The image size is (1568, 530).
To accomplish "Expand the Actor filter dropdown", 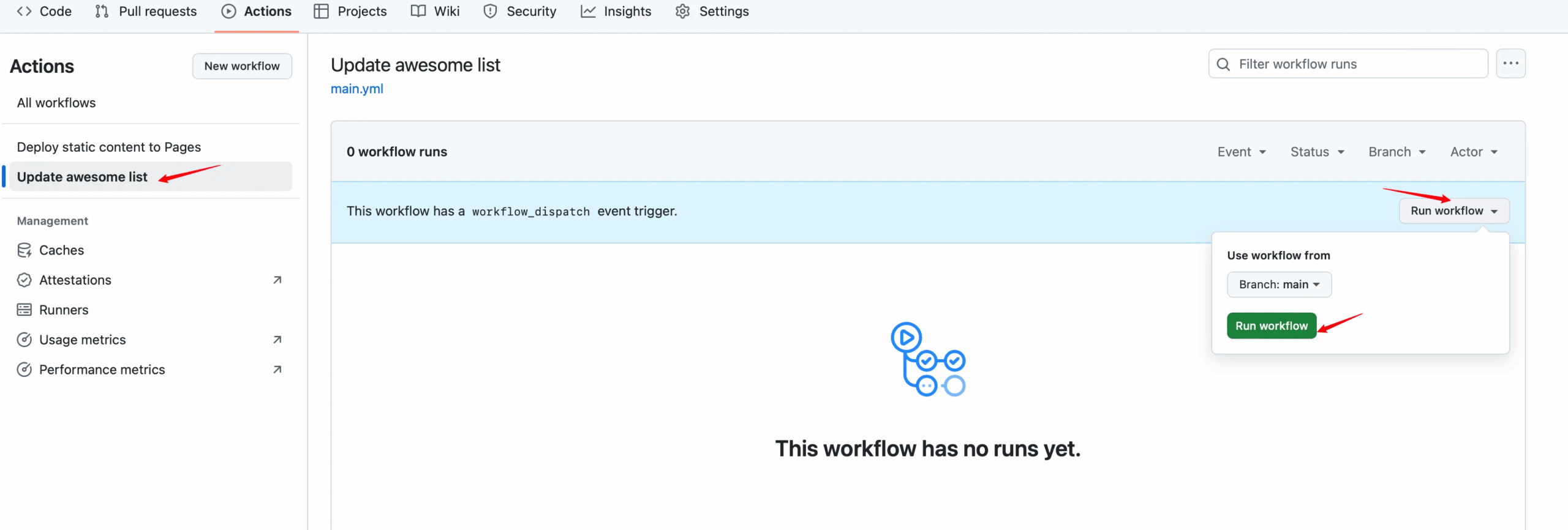I will tap(1474, 152).
